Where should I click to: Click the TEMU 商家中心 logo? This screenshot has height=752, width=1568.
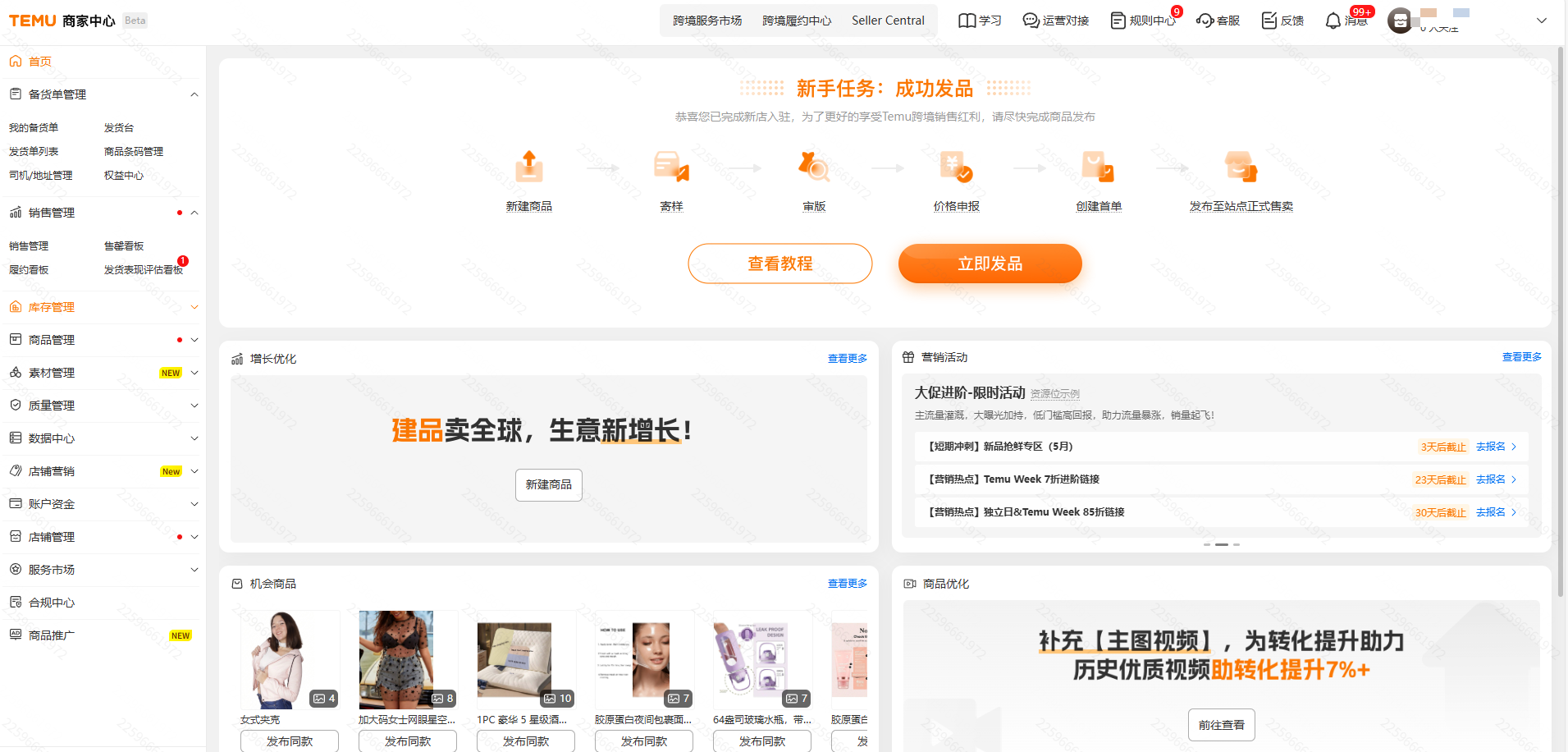(x=62, y=21)
